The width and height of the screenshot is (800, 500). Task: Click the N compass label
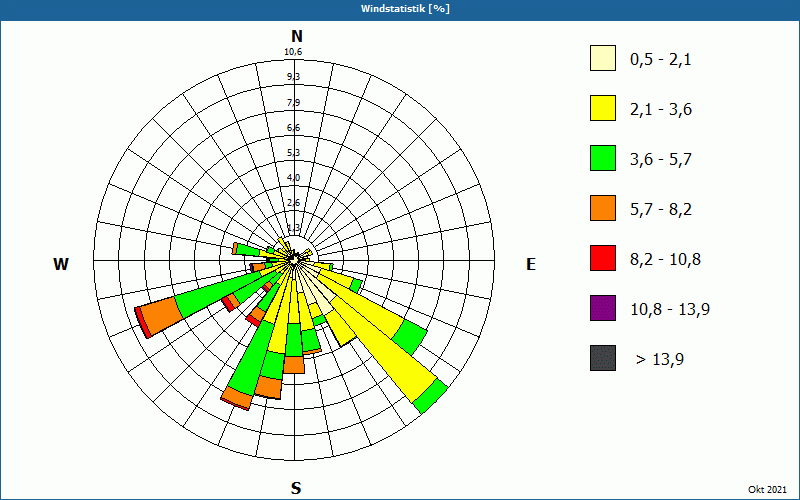click(296, 36)
